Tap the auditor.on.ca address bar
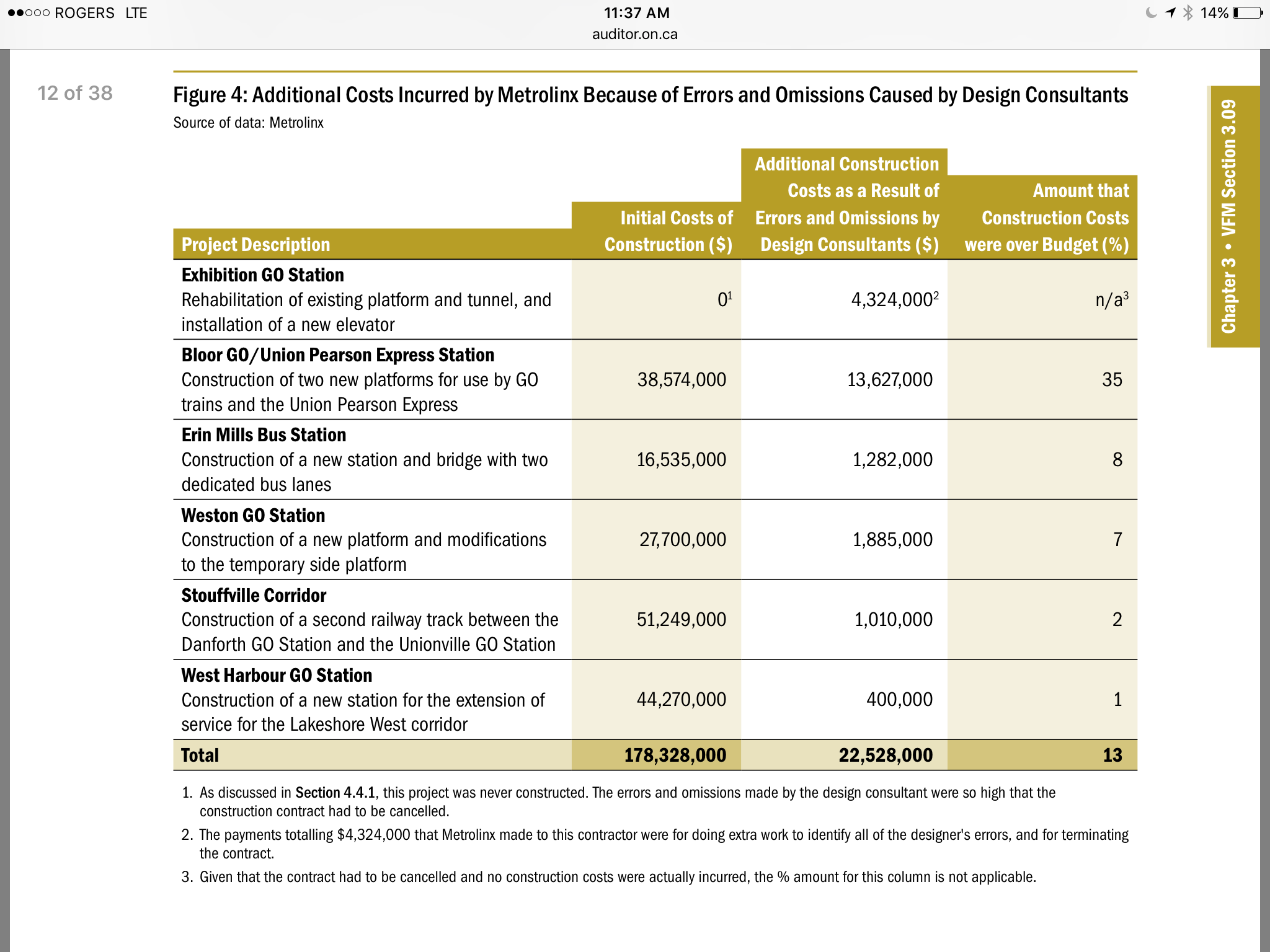 [x=634, y=34]
